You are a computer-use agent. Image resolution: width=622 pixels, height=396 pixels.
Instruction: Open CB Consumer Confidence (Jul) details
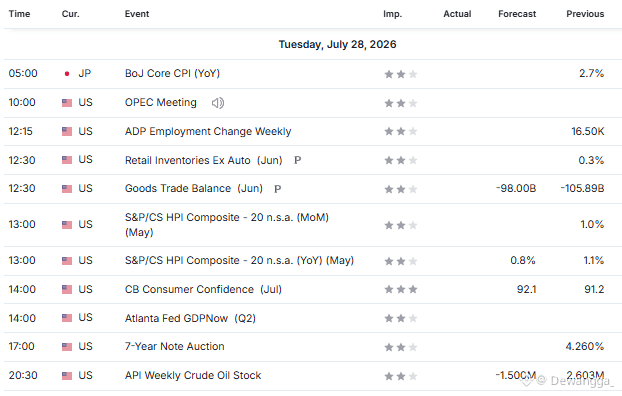(x=203, y=289)
